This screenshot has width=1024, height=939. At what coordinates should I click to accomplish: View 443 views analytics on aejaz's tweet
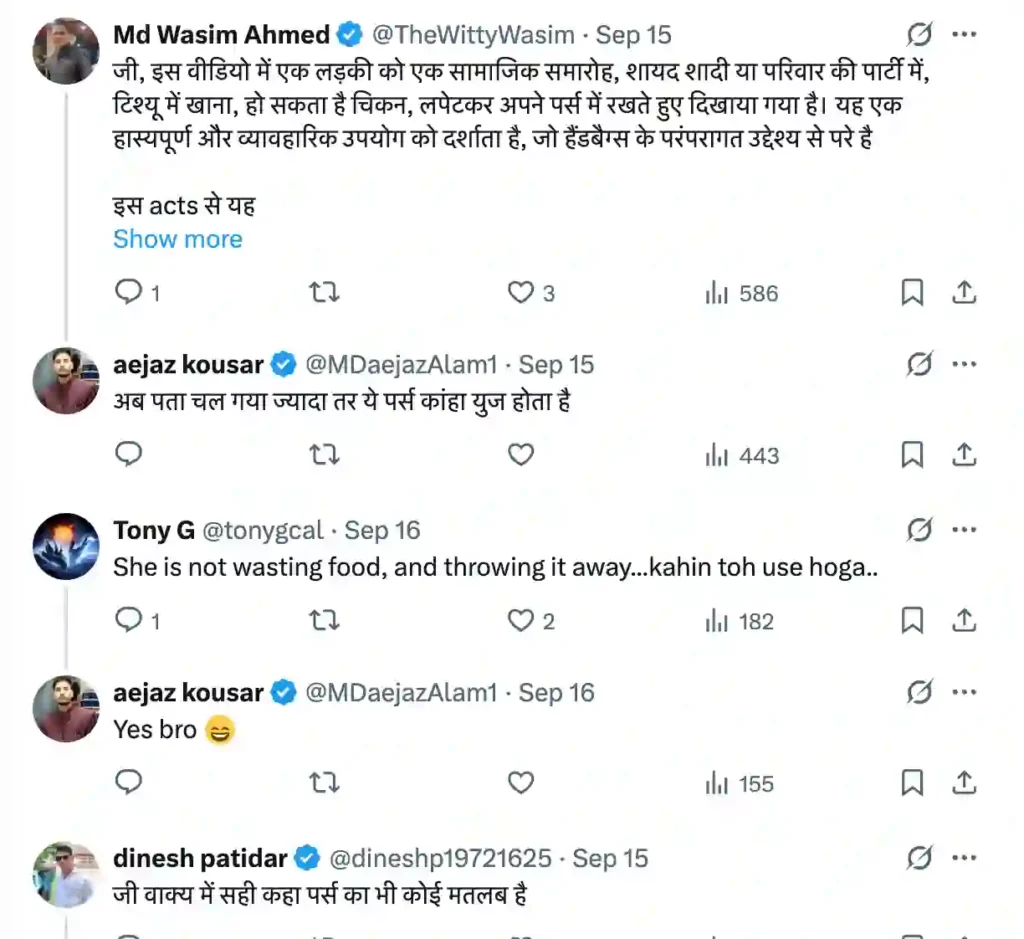pyautogui.click(x=741, y=456)
